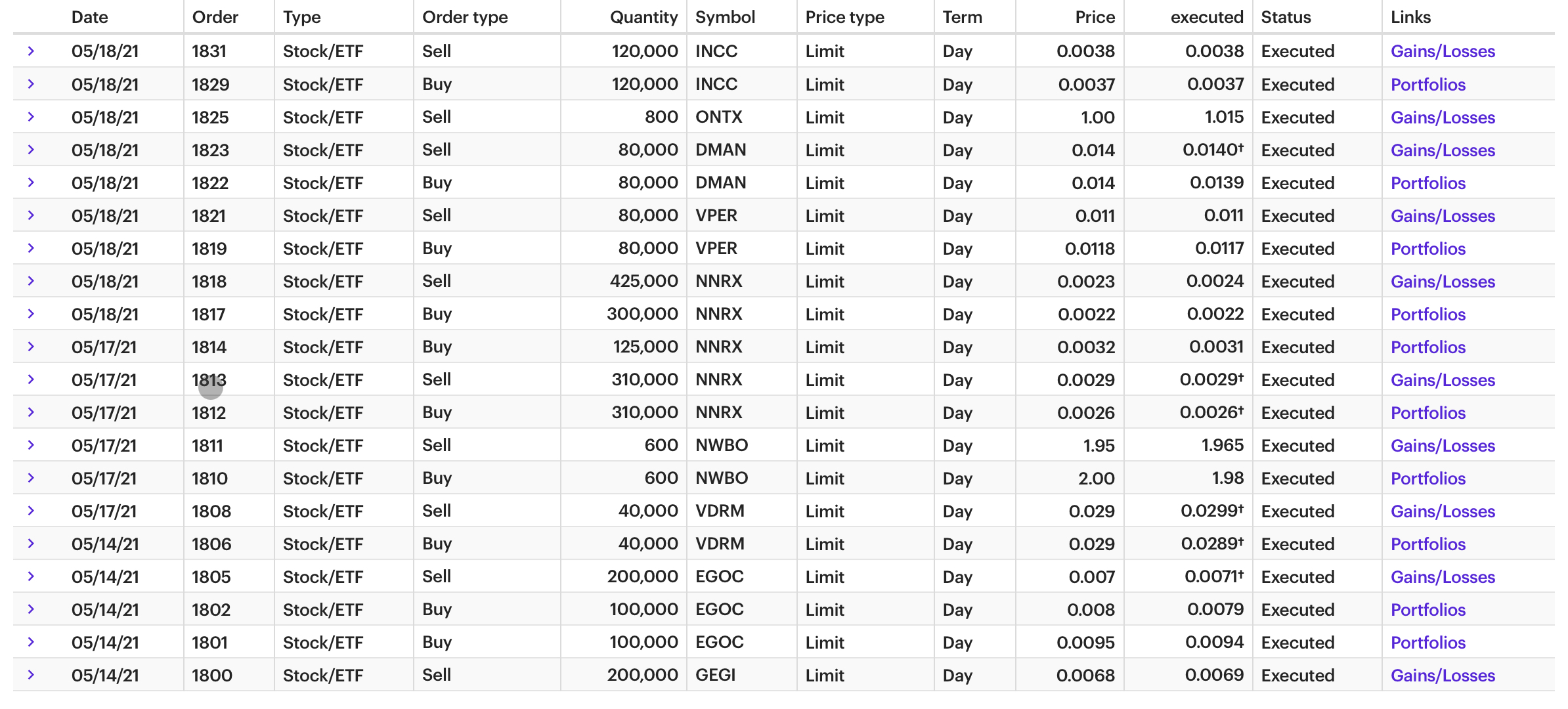Expand the ONTX order 1825 row
This screenshot has width=1568, height=709.
(31, 117)
